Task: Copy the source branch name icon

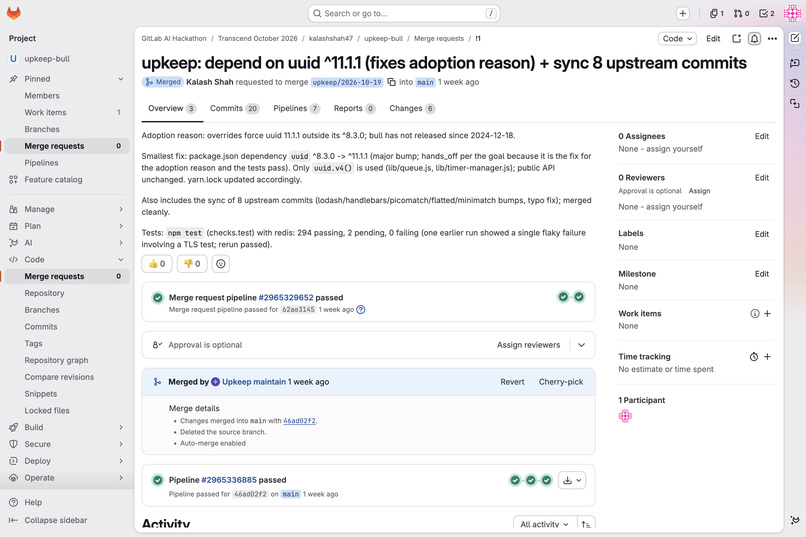Action: 391,82
